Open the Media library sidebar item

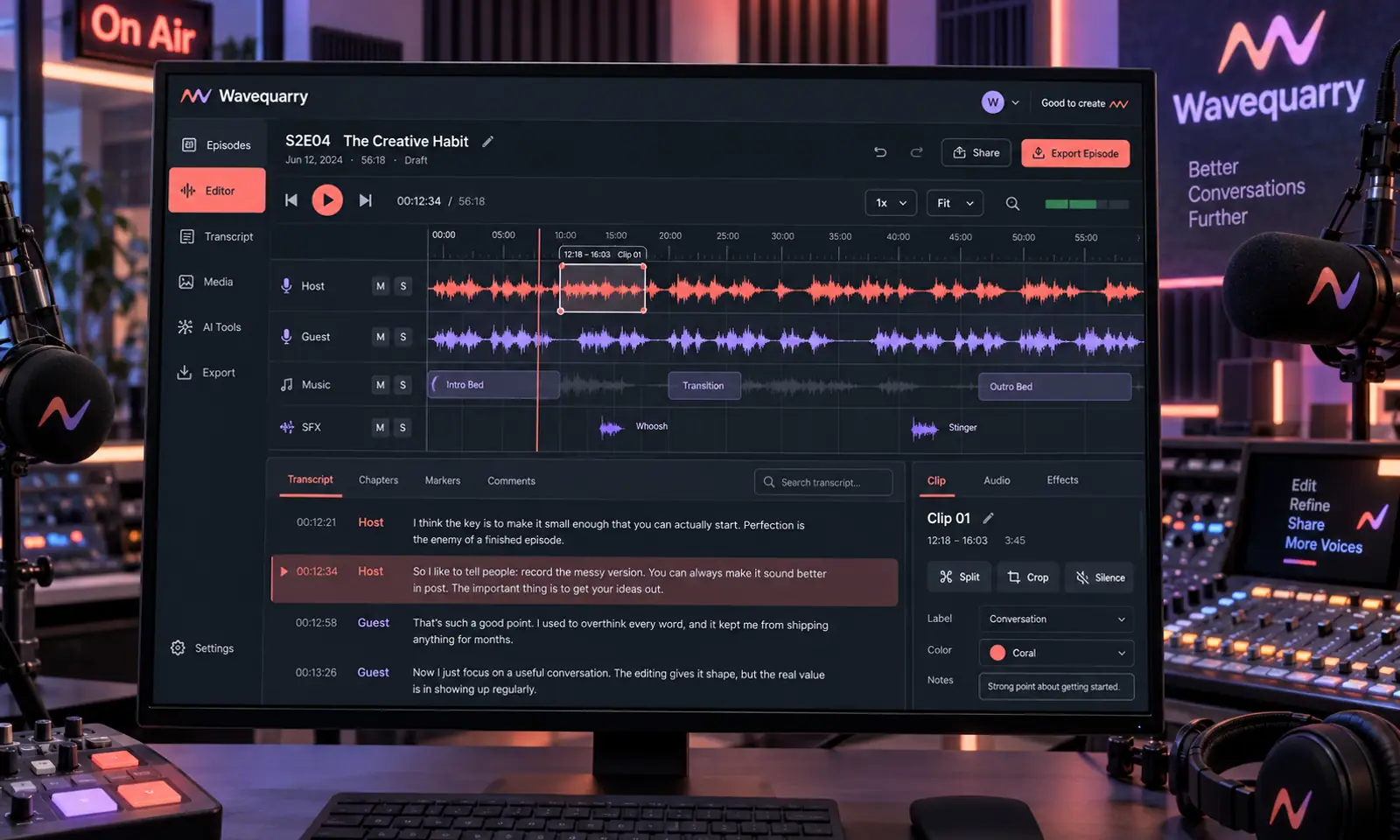tap(206, 282)
